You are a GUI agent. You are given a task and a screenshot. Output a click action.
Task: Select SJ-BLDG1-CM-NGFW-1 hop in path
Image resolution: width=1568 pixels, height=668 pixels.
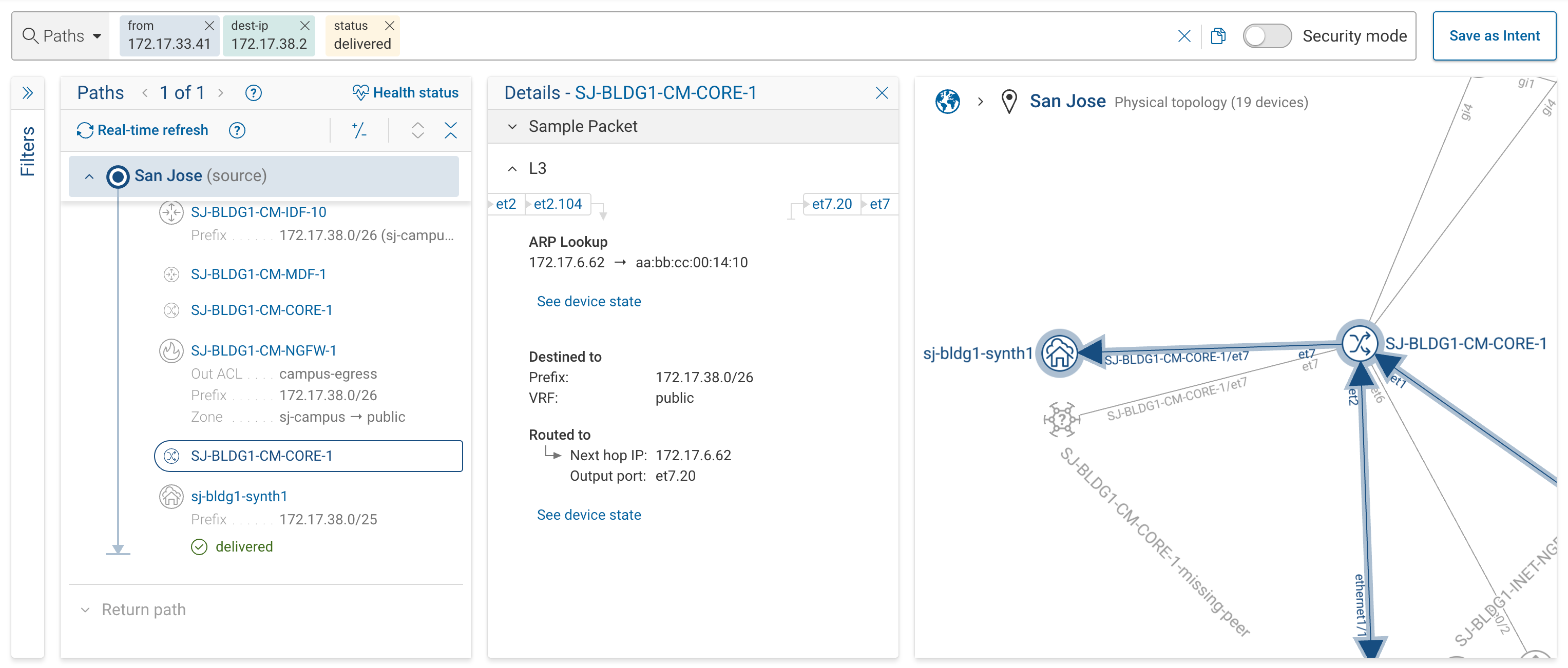[x=263, y=350]
